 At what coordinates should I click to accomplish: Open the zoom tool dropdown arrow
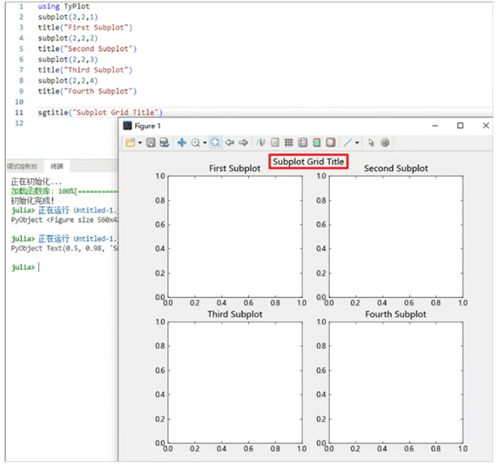pos(205,143)
